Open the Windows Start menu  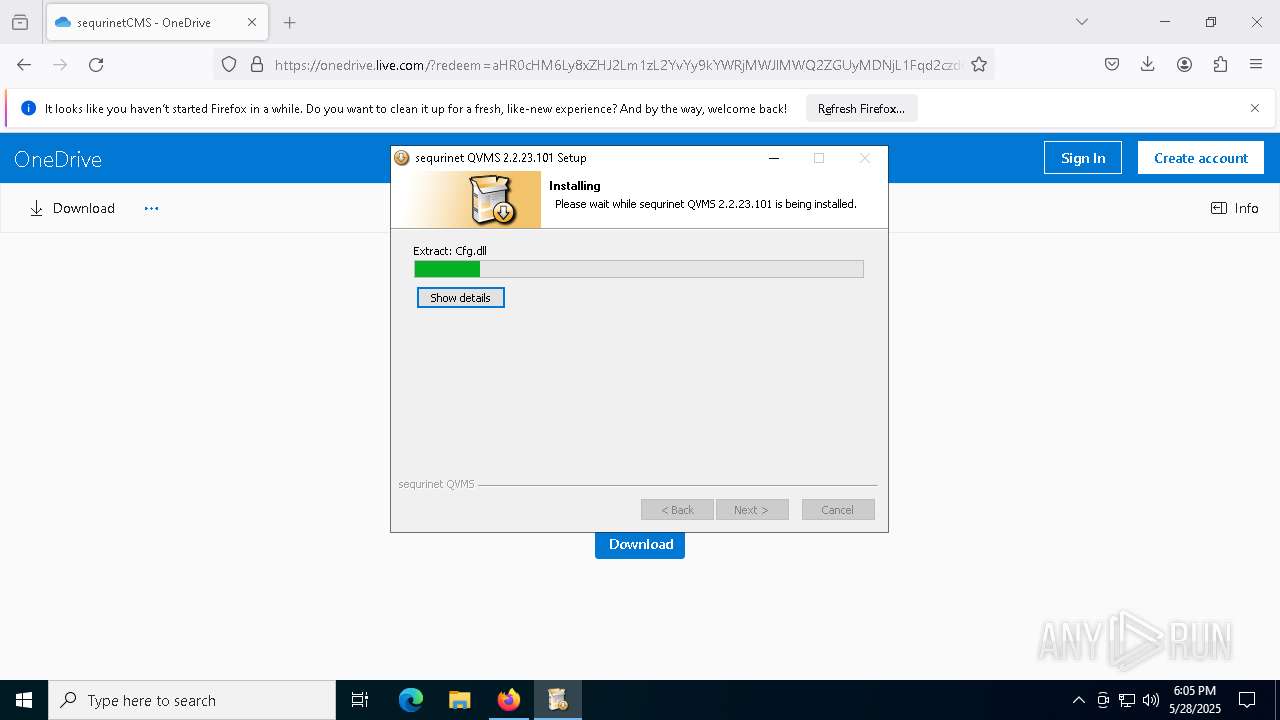point(24,700)
